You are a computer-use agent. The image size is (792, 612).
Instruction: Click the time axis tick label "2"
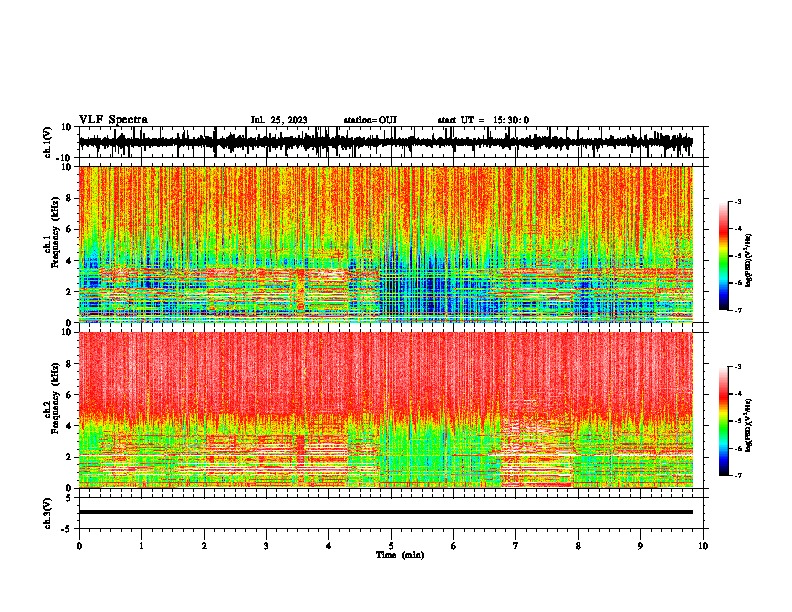click(x=204, y=546)
